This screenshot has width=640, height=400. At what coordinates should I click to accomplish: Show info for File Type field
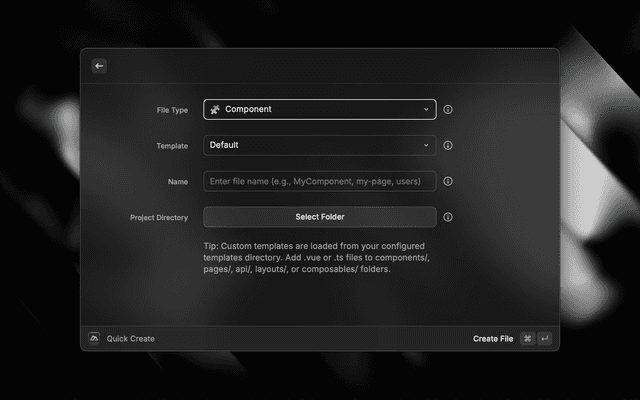pyautogui.click(x=448, y=109)
